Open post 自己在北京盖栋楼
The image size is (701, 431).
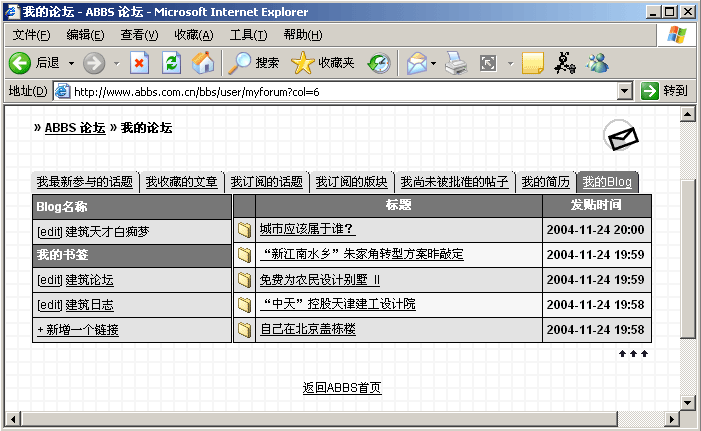click(308, 330)
